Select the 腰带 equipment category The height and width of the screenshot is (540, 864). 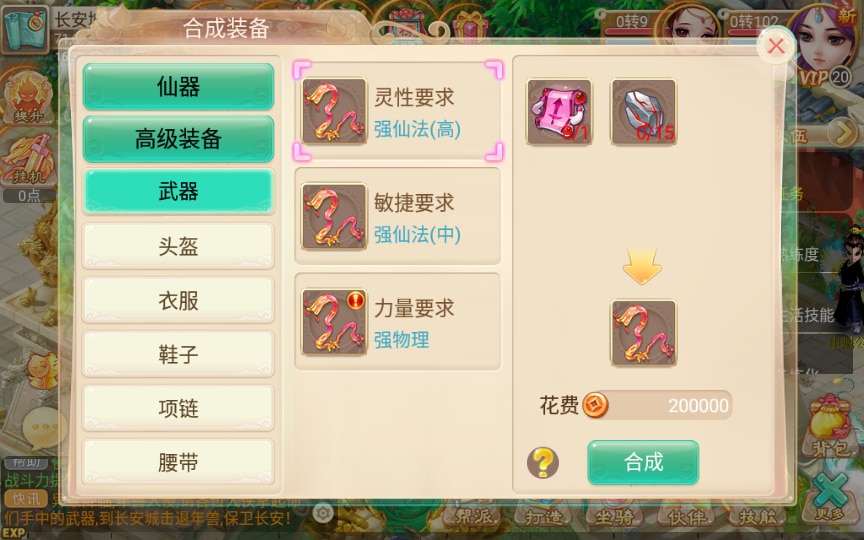click(179, 462)
